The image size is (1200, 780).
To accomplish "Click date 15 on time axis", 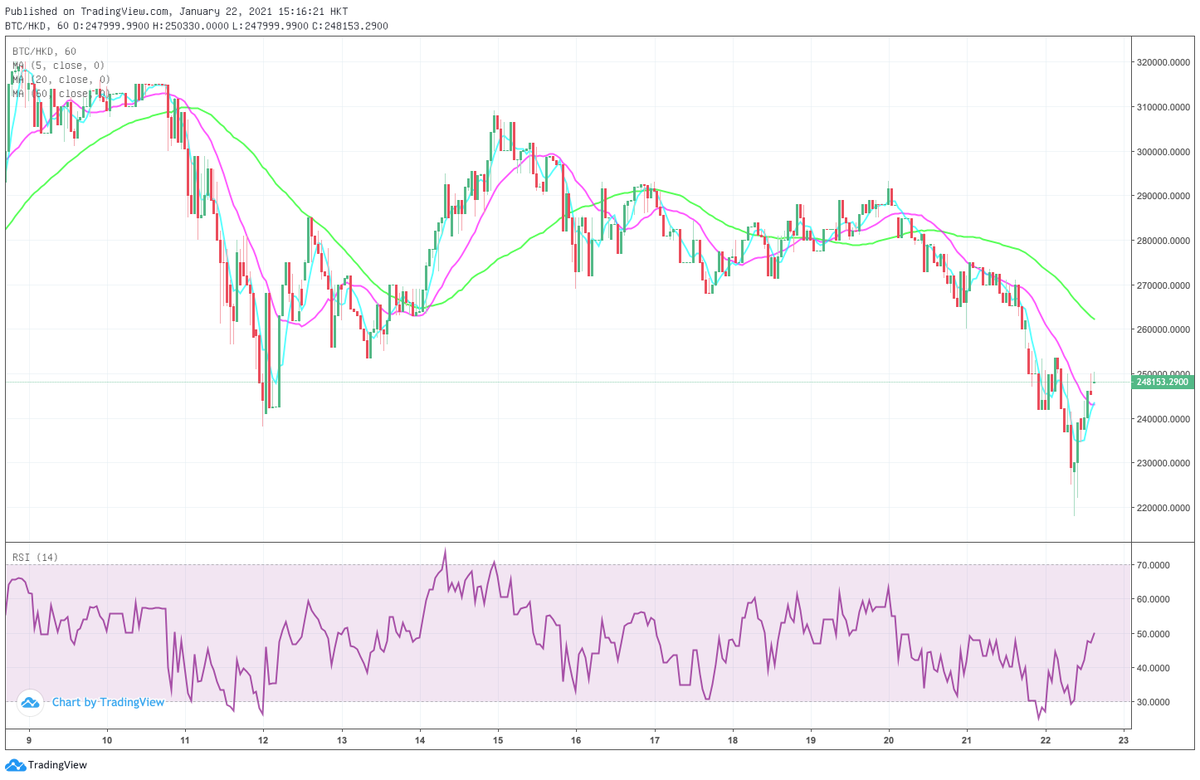I will tap(497, 741).
